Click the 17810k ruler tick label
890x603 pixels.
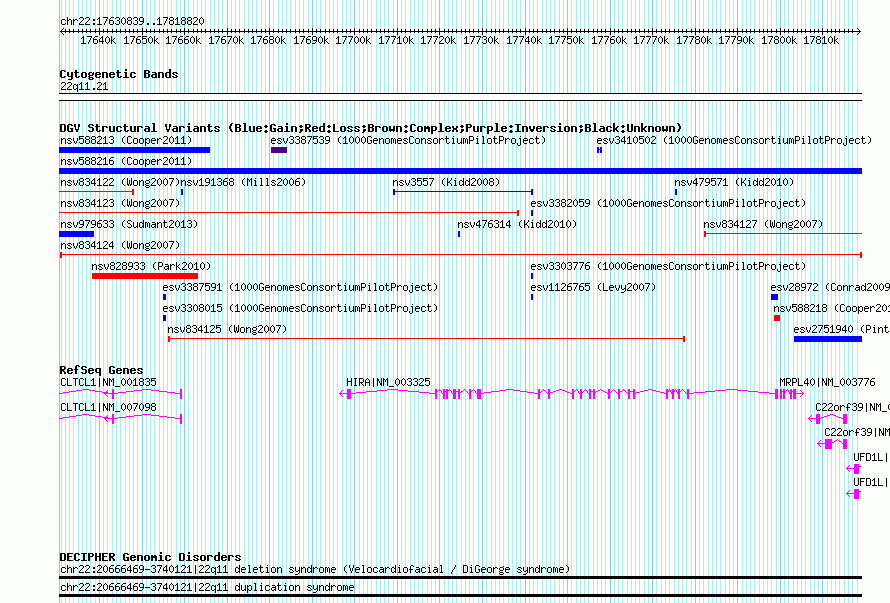(x=821, y=40)
